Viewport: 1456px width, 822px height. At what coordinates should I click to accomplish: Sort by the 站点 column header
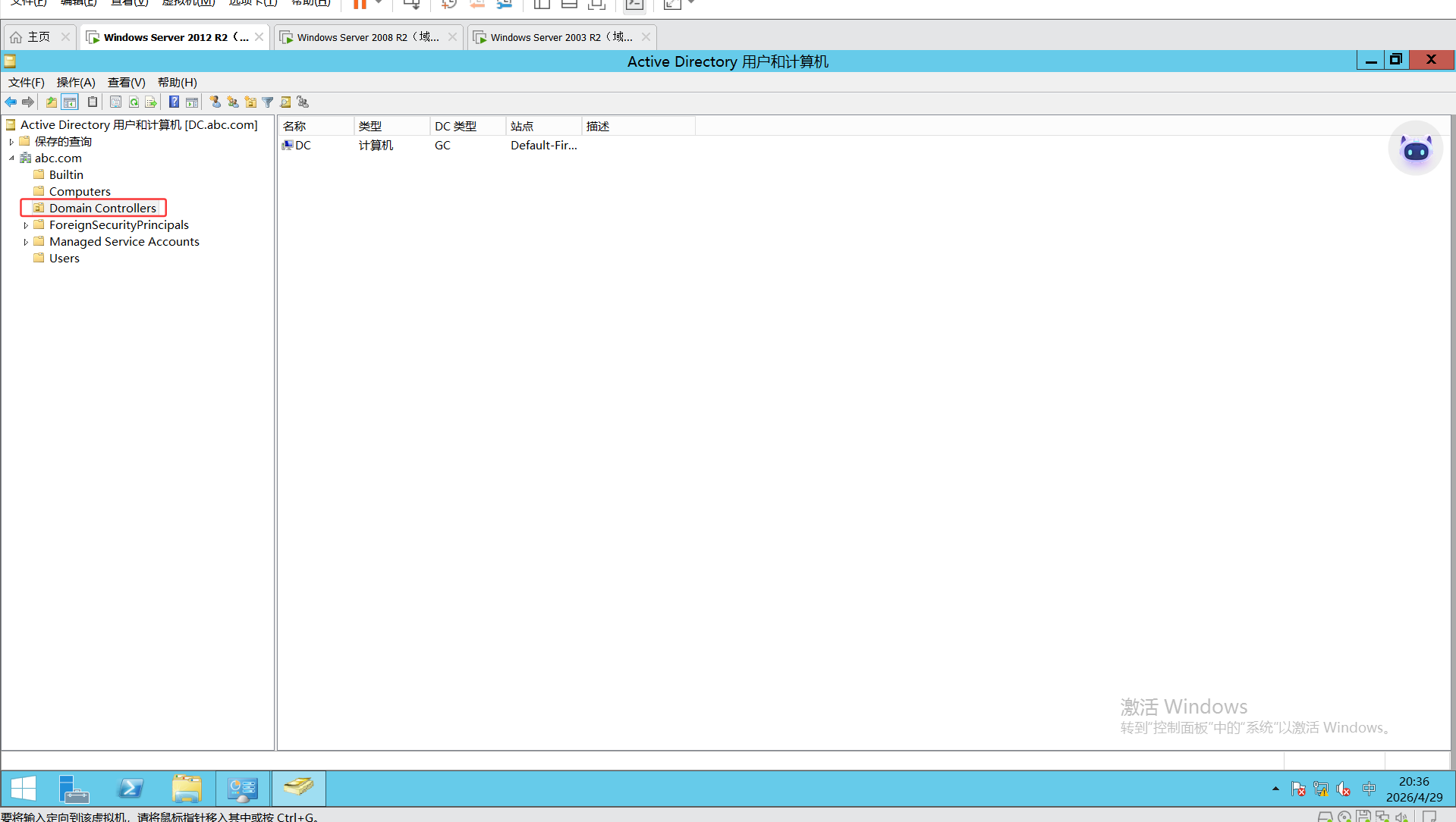coord(543,127)
